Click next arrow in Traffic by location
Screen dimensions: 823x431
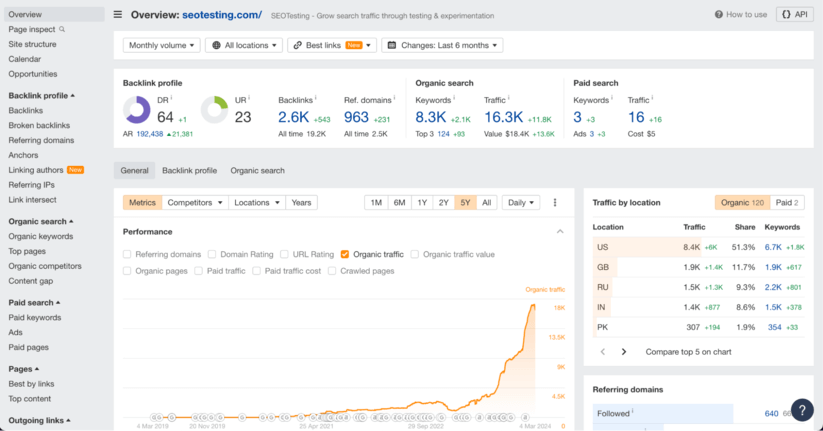(624, 352)
